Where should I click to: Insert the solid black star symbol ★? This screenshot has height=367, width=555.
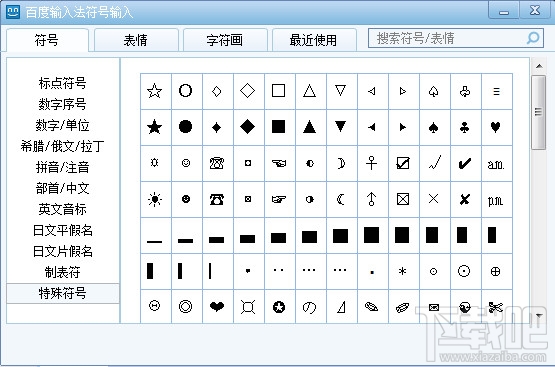click(x=155, y=127)
